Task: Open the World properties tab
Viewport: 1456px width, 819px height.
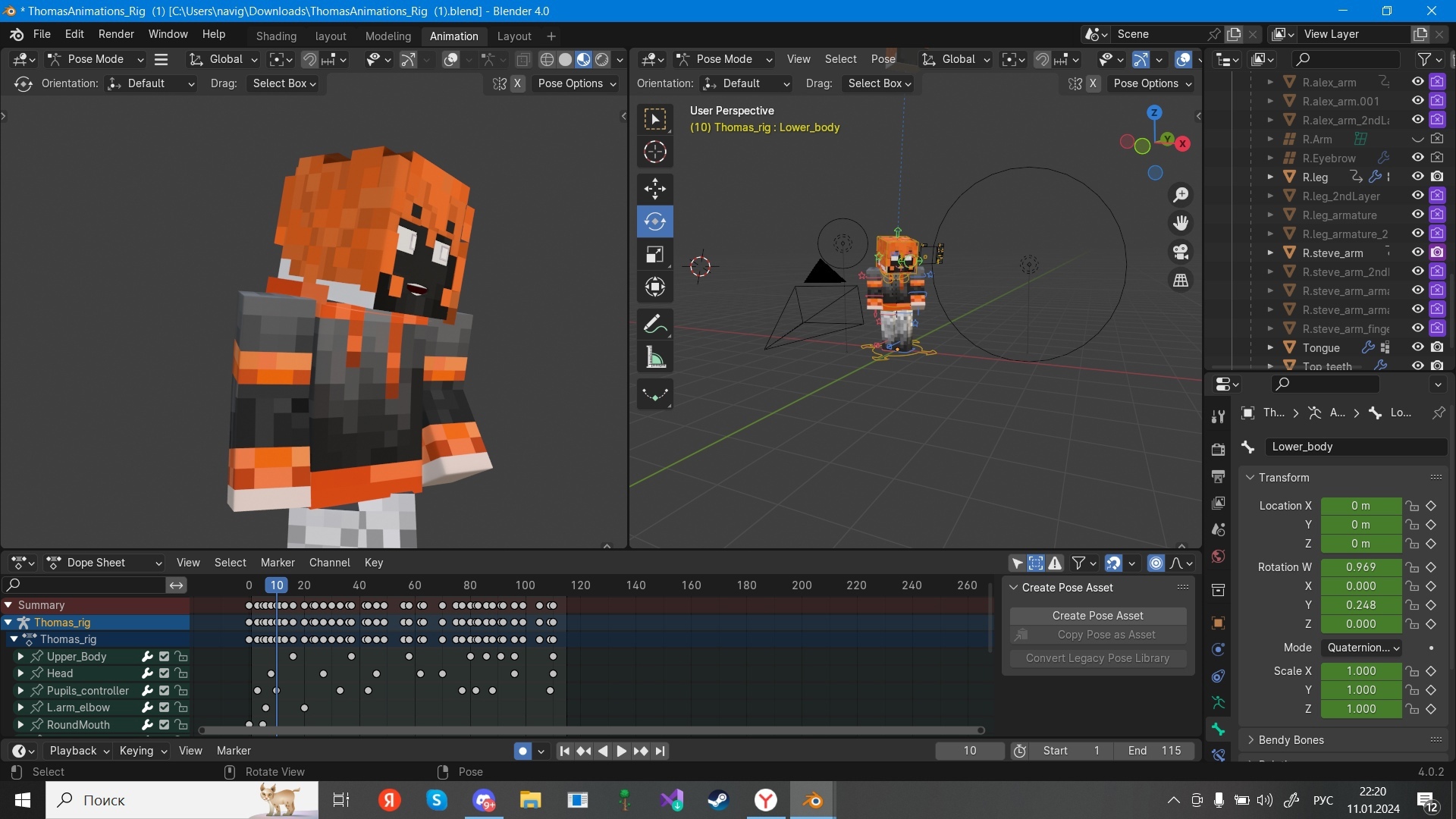Action: pos(1218,556)
